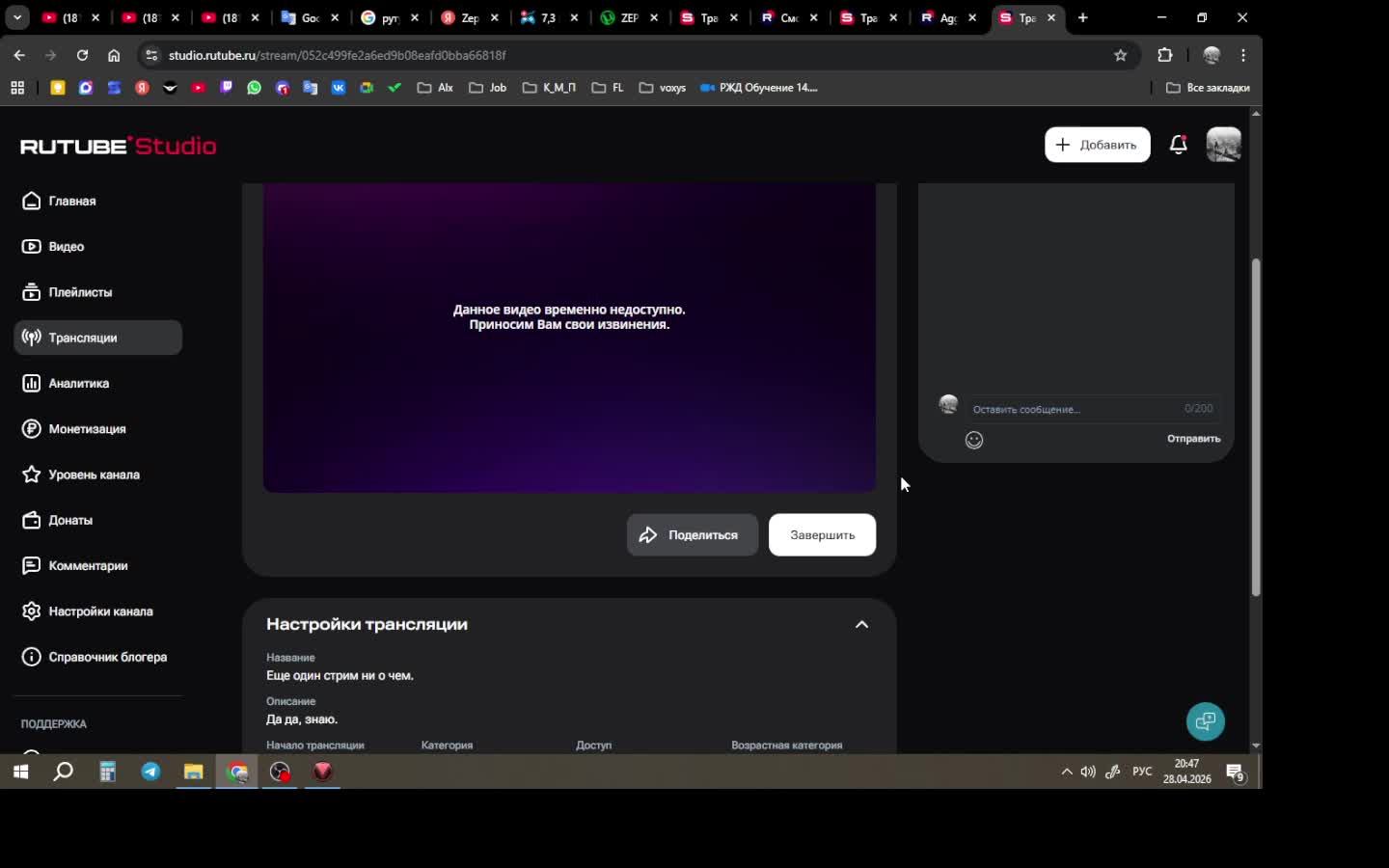Click the browser back arrow

click(x=19, y=55)
